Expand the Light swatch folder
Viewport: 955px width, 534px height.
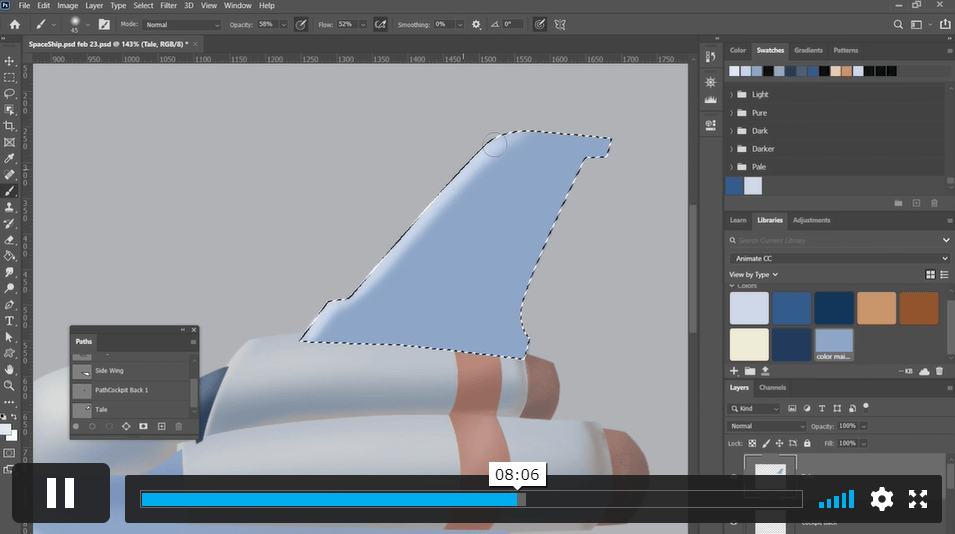pos(731,94)
